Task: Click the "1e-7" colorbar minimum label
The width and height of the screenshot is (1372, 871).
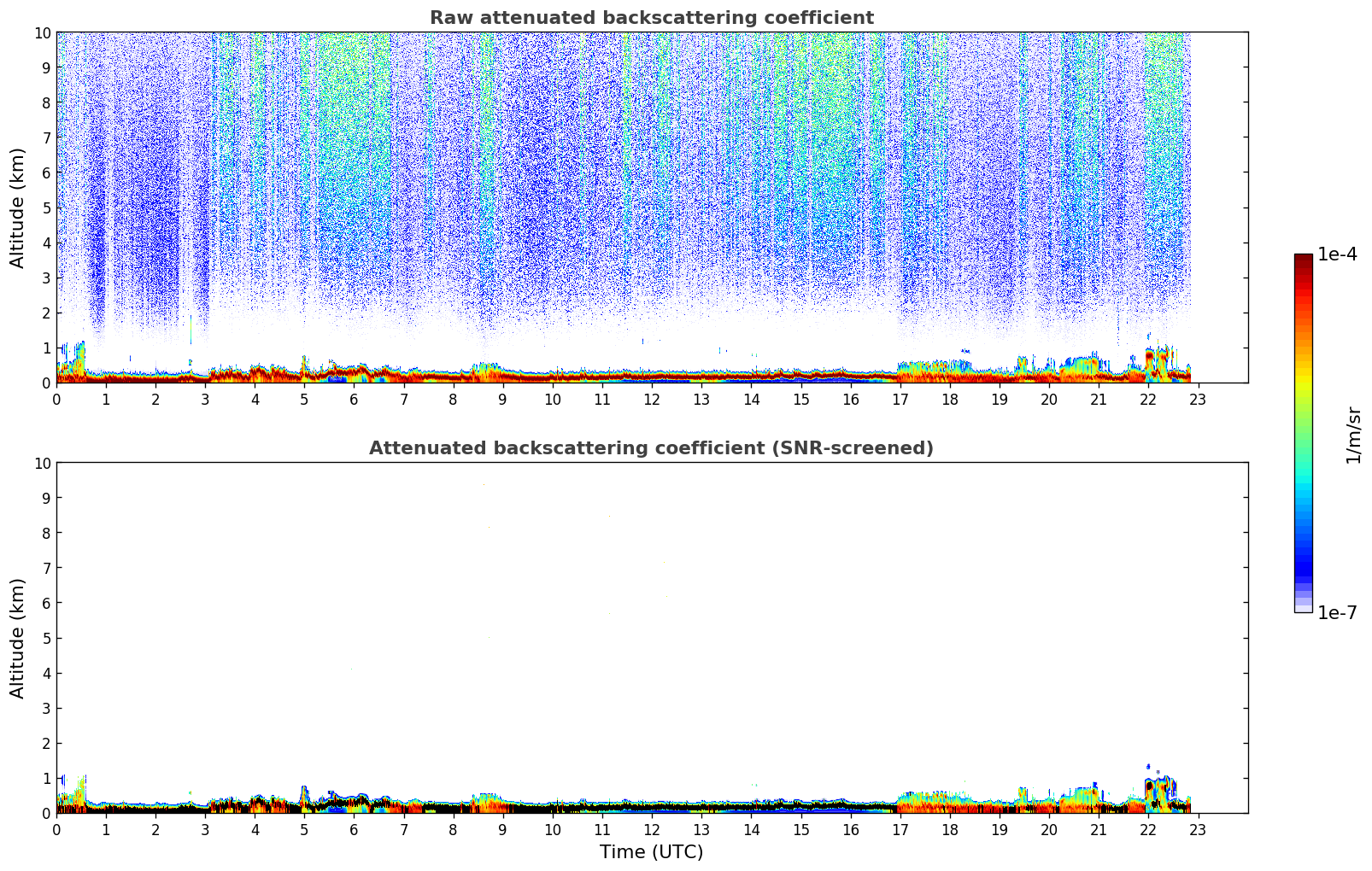Action: click(1337, 612)
